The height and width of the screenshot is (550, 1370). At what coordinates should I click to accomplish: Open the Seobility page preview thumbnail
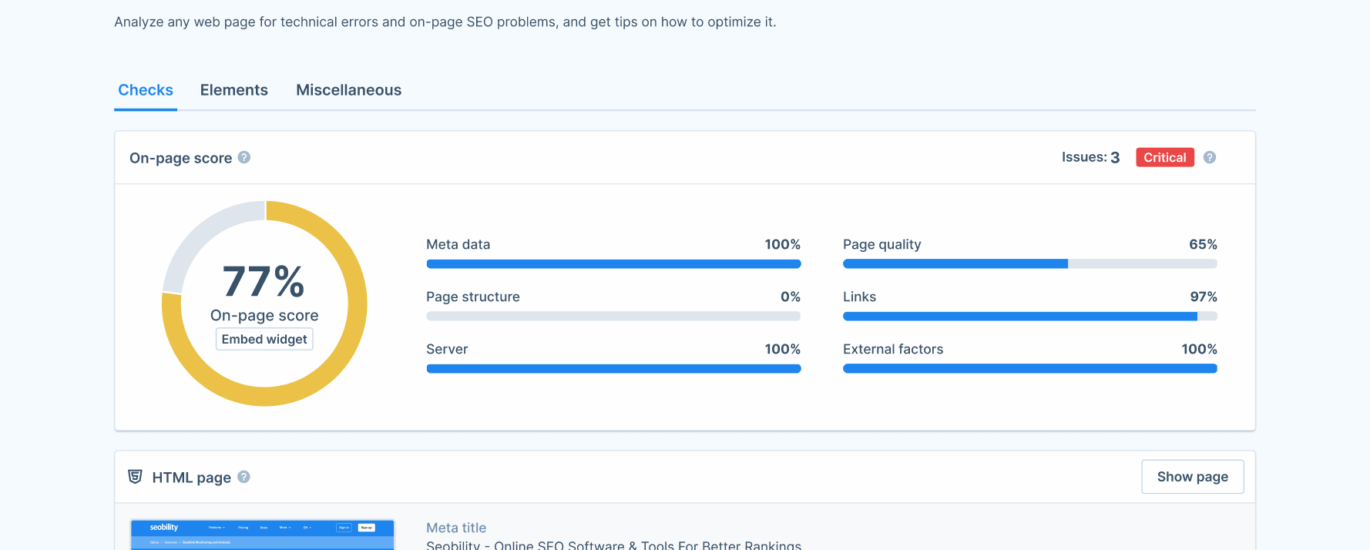(263, 534)
